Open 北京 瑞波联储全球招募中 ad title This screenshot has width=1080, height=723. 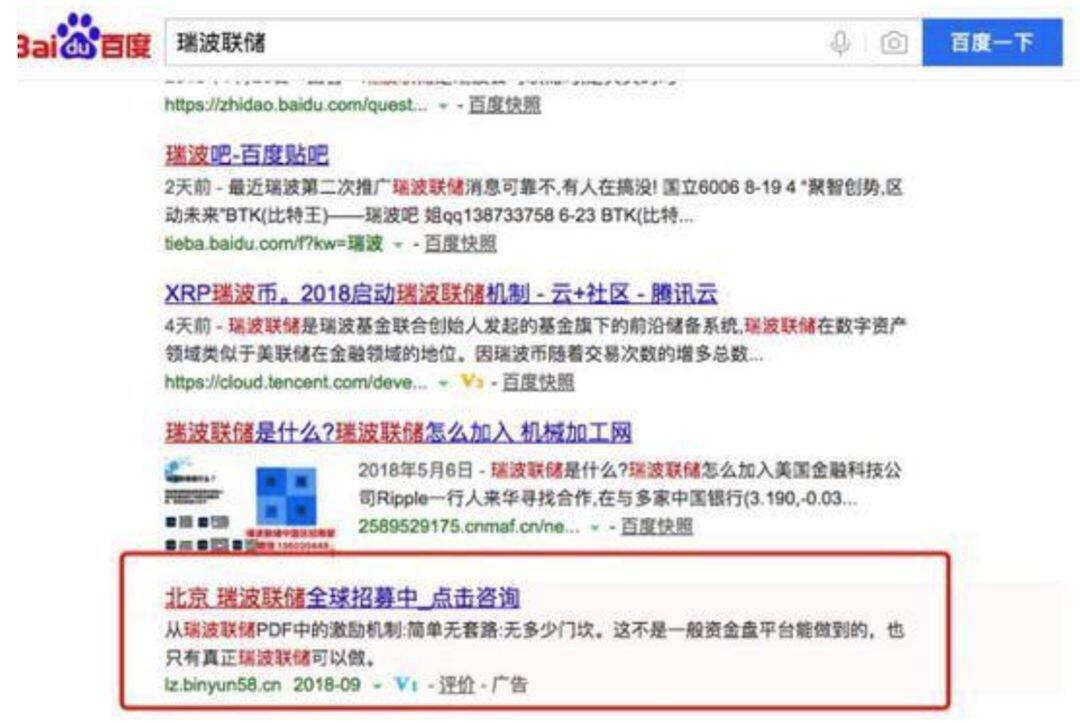coord(342,596)
